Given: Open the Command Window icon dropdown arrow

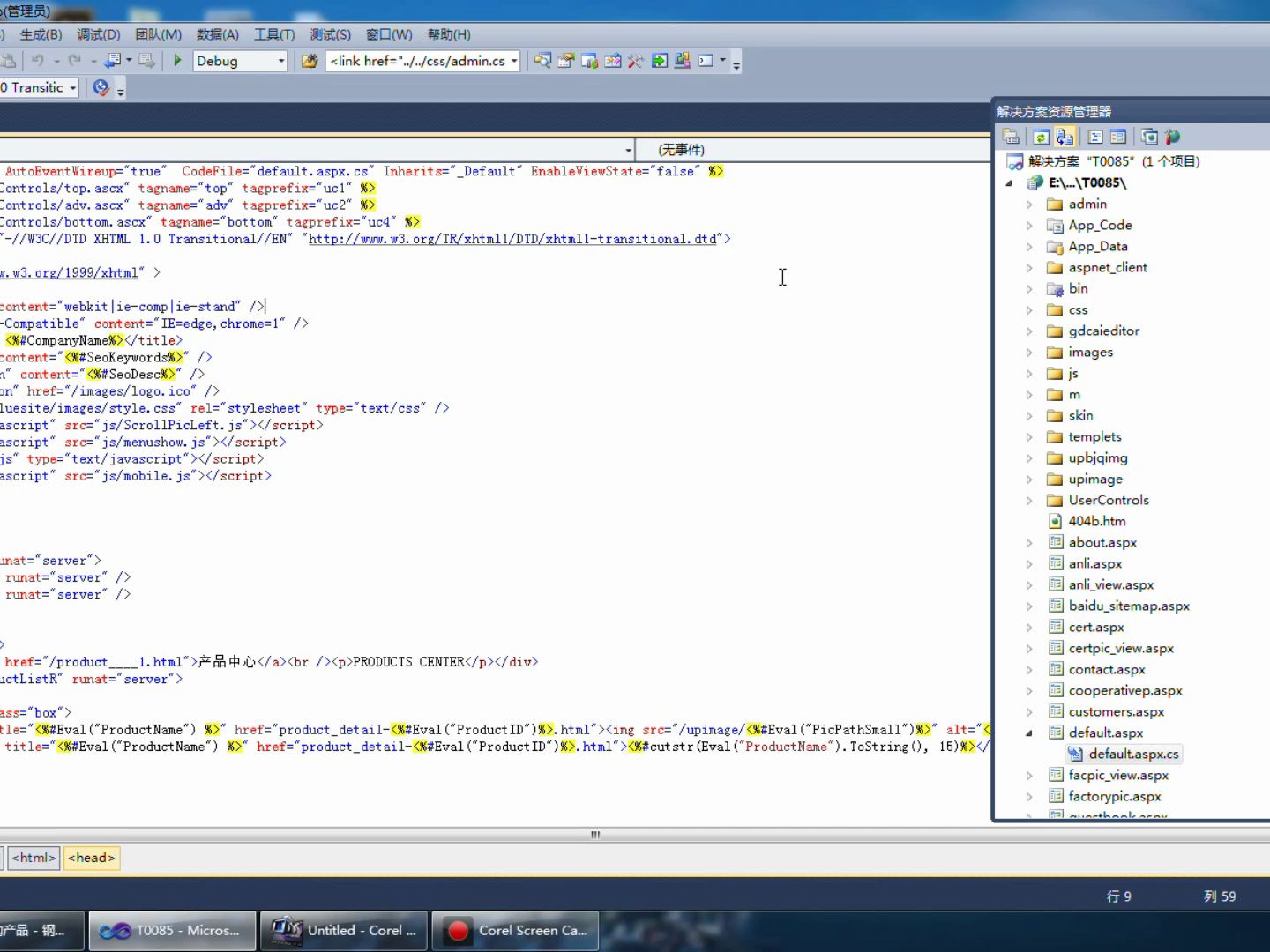Looking at the screenshot, I should tap(722, 61).
